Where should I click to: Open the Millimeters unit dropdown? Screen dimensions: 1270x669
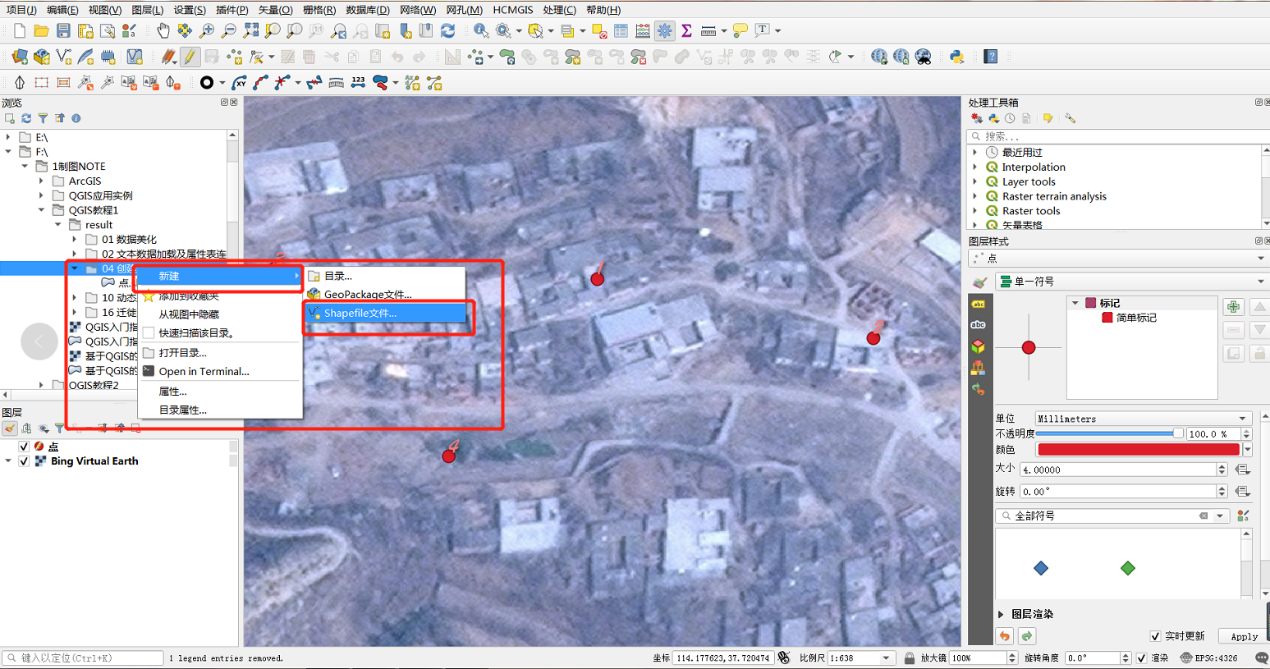[1141, 419]
